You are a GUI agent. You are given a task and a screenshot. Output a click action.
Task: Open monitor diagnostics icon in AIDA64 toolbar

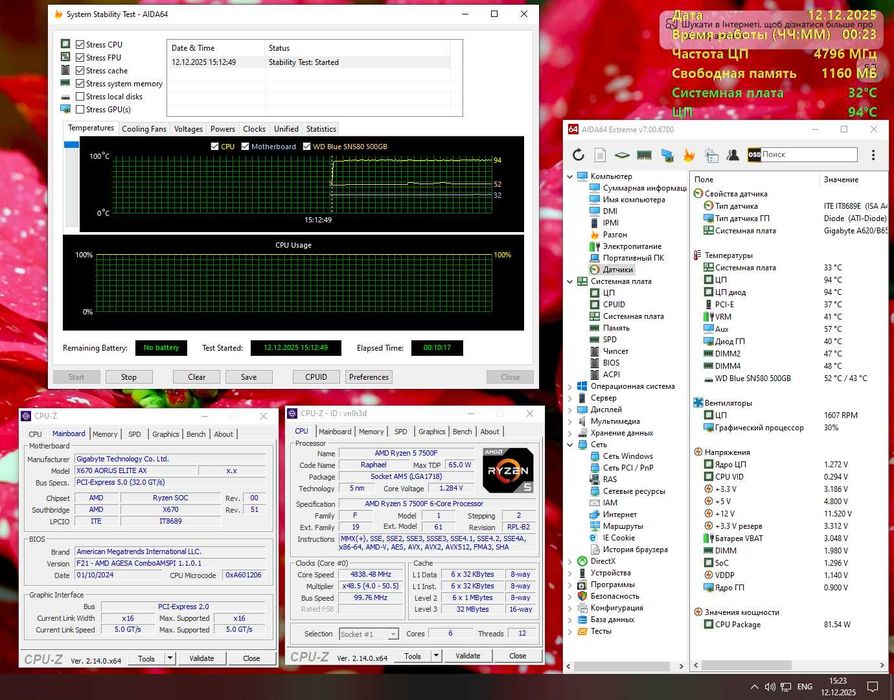[x=667, y=154]
